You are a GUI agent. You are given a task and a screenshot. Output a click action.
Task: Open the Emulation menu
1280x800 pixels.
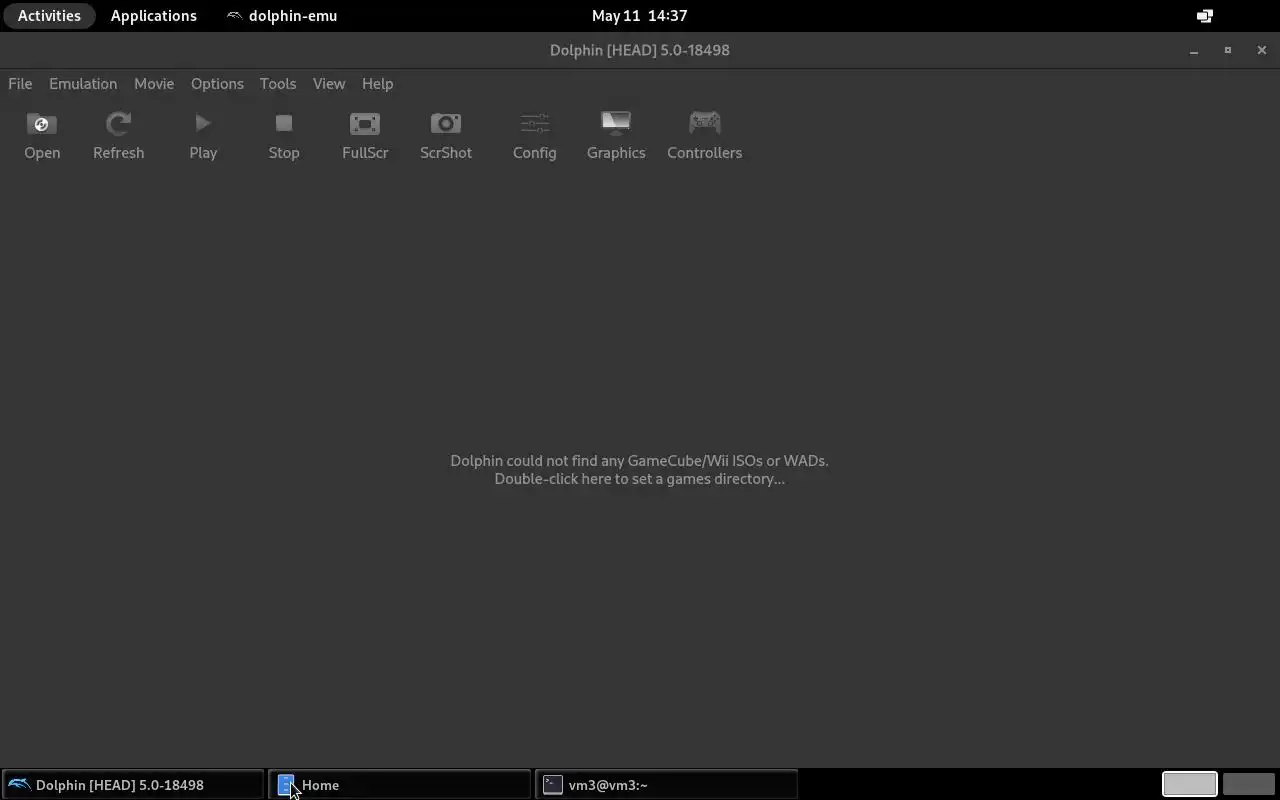(x=83, y=84)
